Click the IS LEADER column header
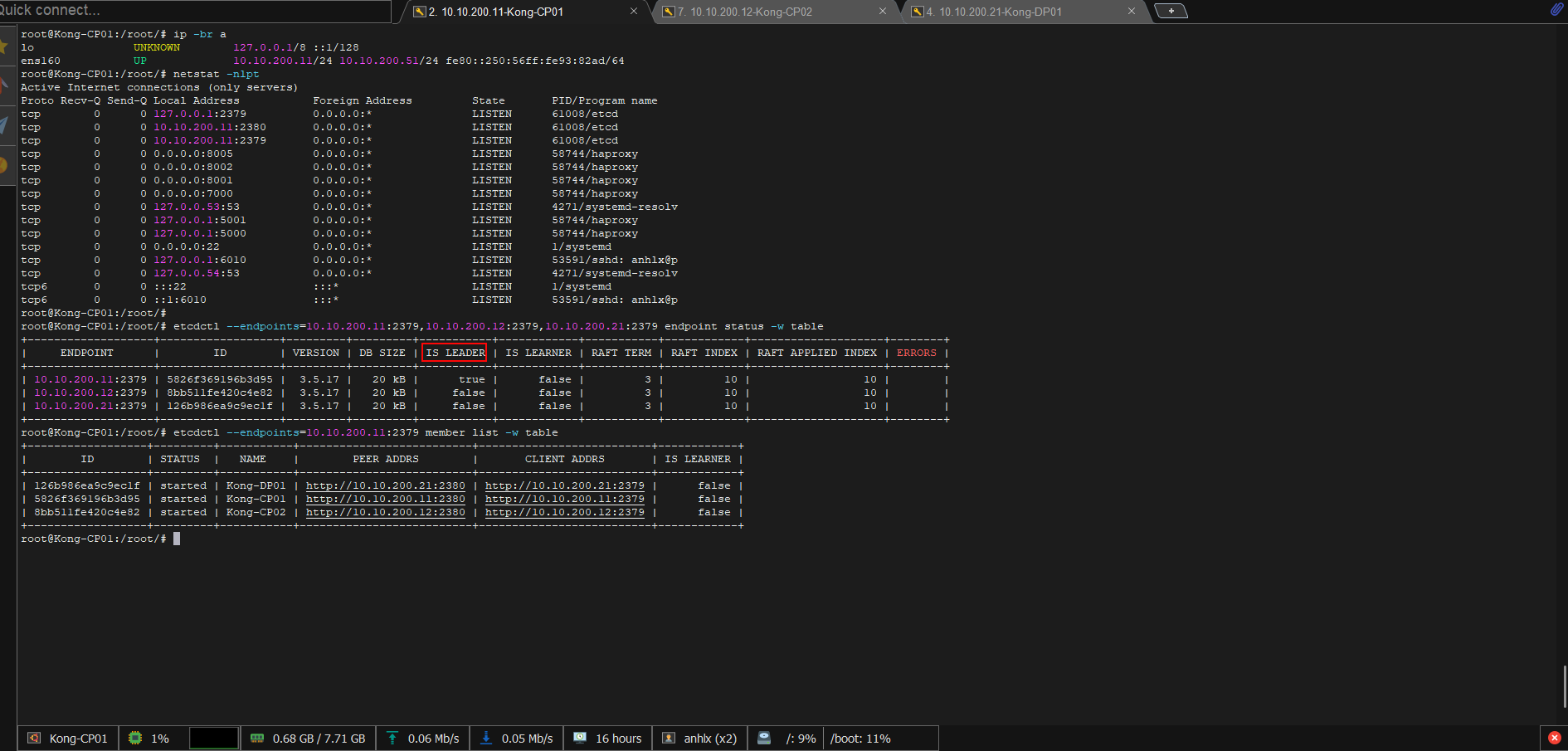The height and width of the screenshot is (751, 1568). tap(455, 353)
